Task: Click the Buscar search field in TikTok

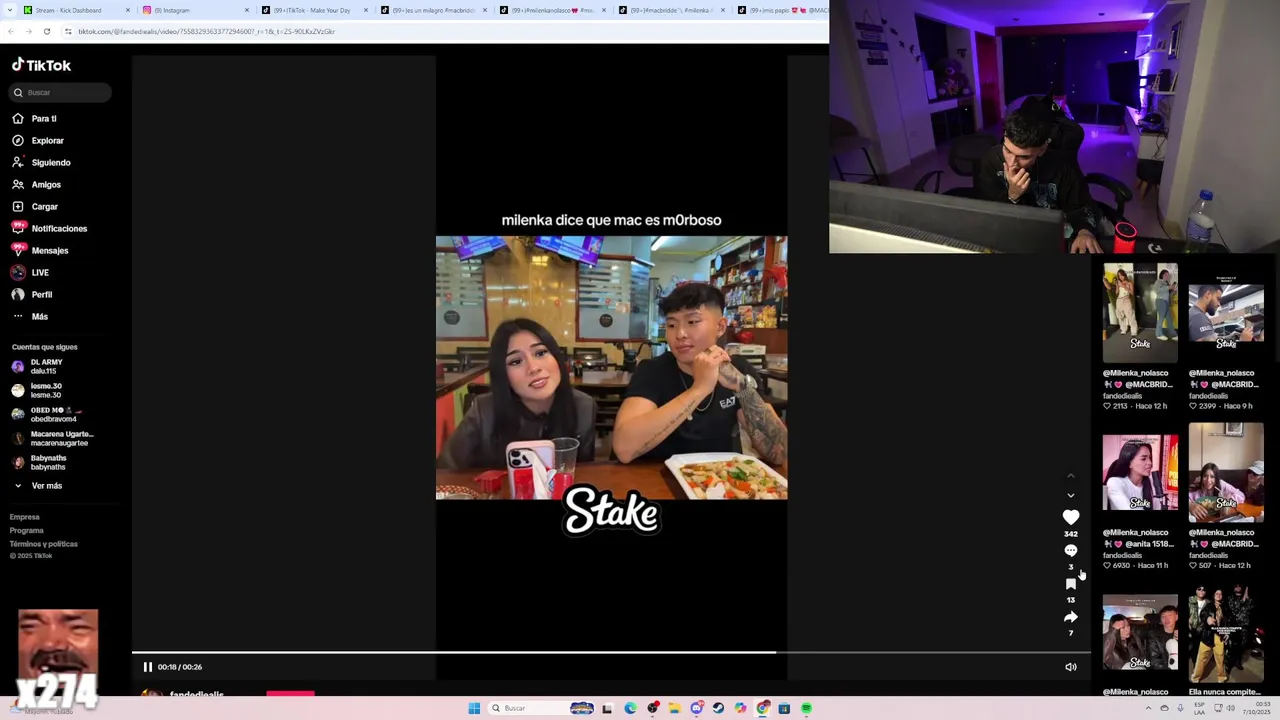Action: (60, 92)
